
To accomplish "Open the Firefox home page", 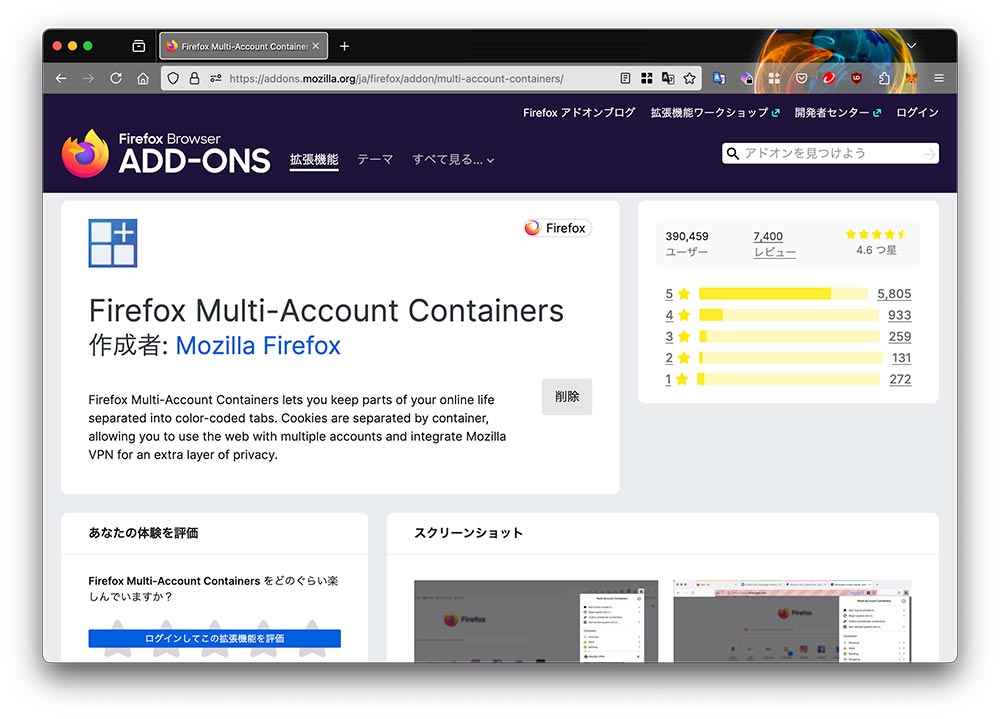I will click(143, 78).
